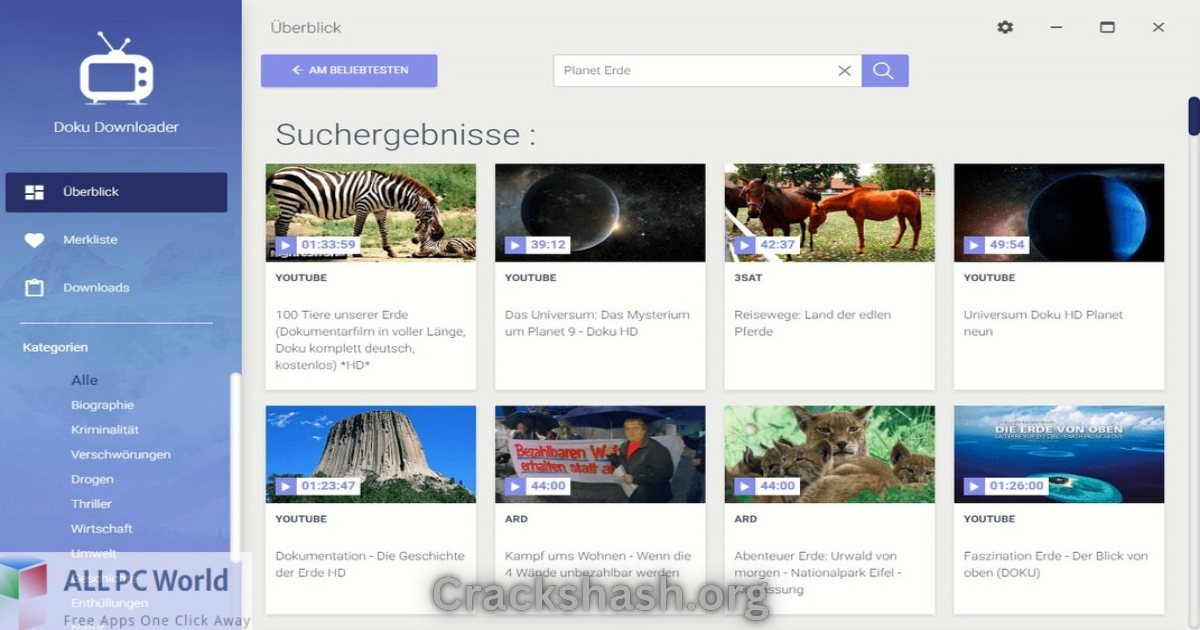Image resolution: width=1200 pixels, height=630 pixels.
Task: Click the 3SAT source label
Action: click(748, 278)
